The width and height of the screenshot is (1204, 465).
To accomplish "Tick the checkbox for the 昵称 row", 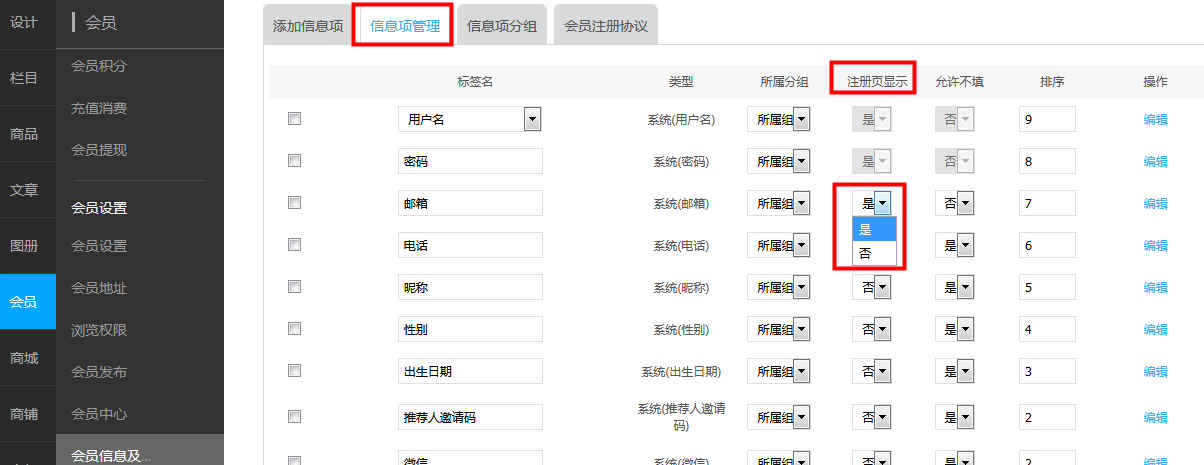I will click(294, 286).
